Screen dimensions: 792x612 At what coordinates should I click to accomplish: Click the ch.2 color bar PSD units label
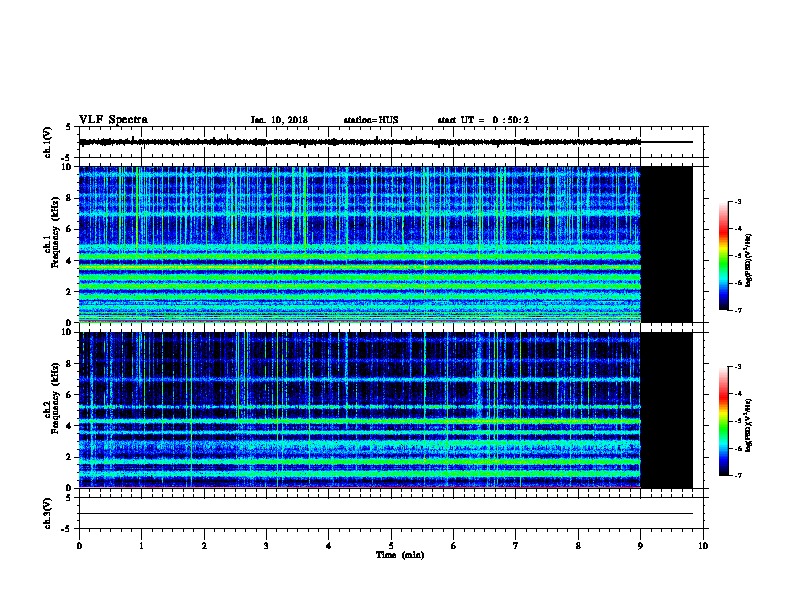(x=749, y=425)
